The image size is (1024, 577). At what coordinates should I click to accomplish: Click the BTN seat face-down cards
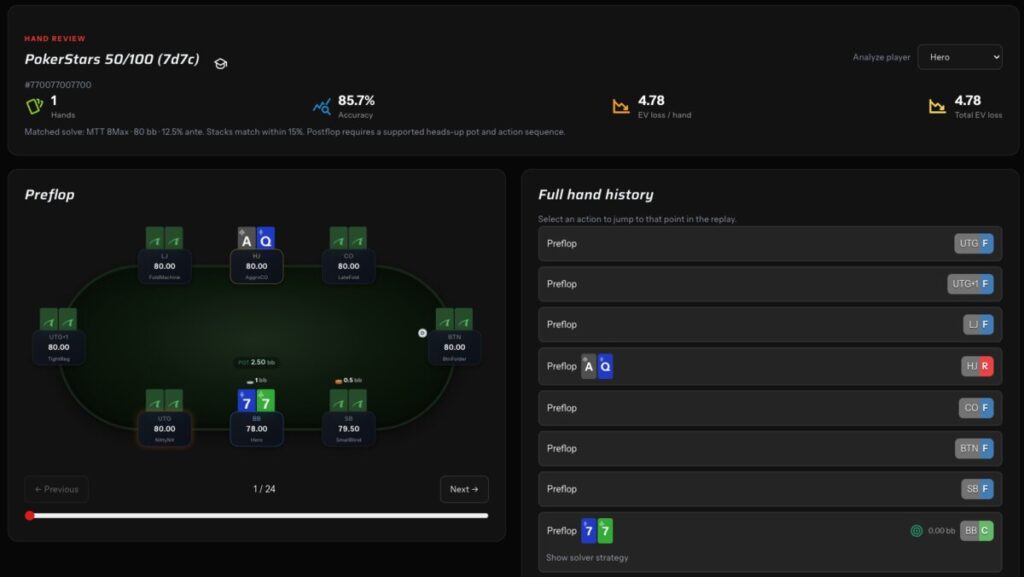[454, 319]
